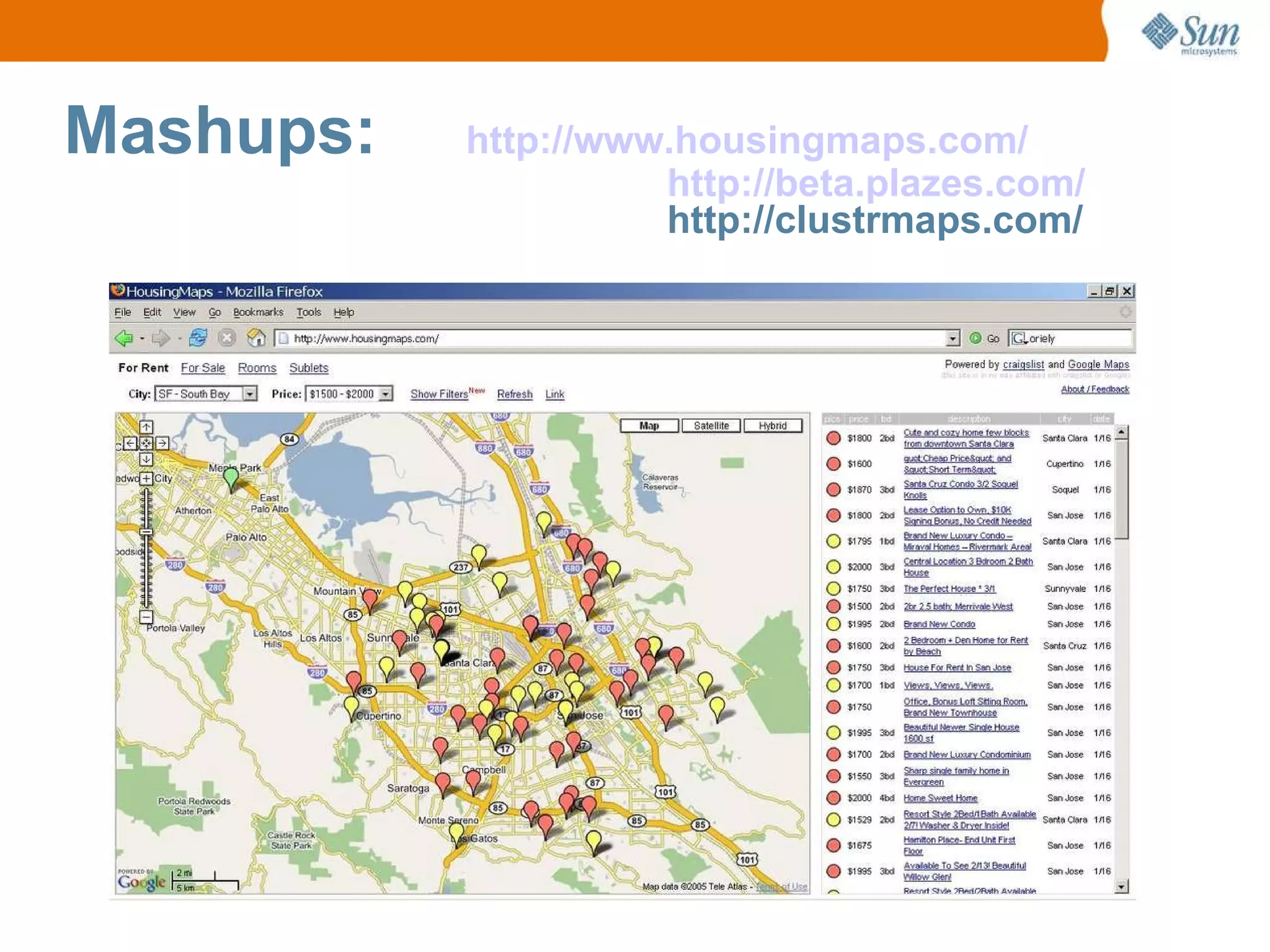
Task: Pan the map down with arrow
Action: click(x=146, y=459)
